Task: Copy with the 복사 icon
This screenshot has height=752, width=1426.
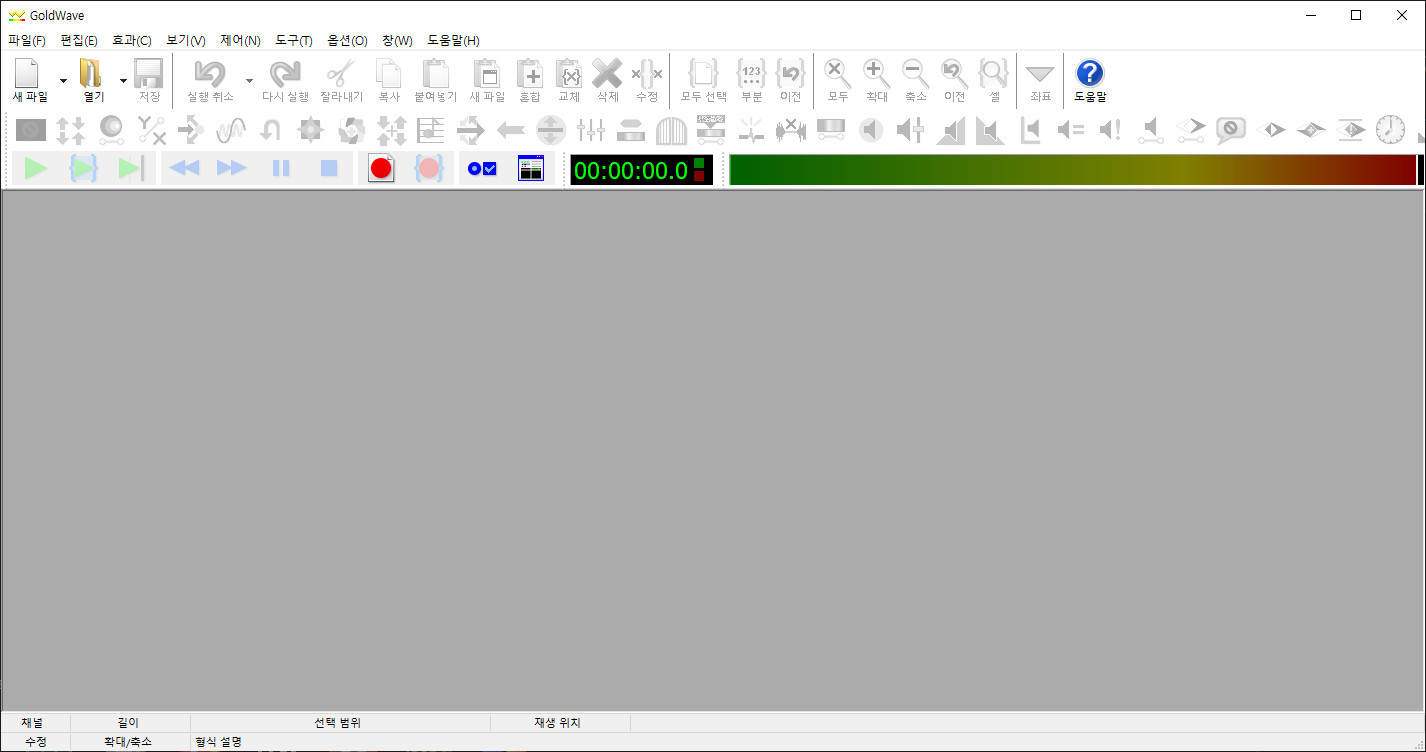Action: (389, 80)
